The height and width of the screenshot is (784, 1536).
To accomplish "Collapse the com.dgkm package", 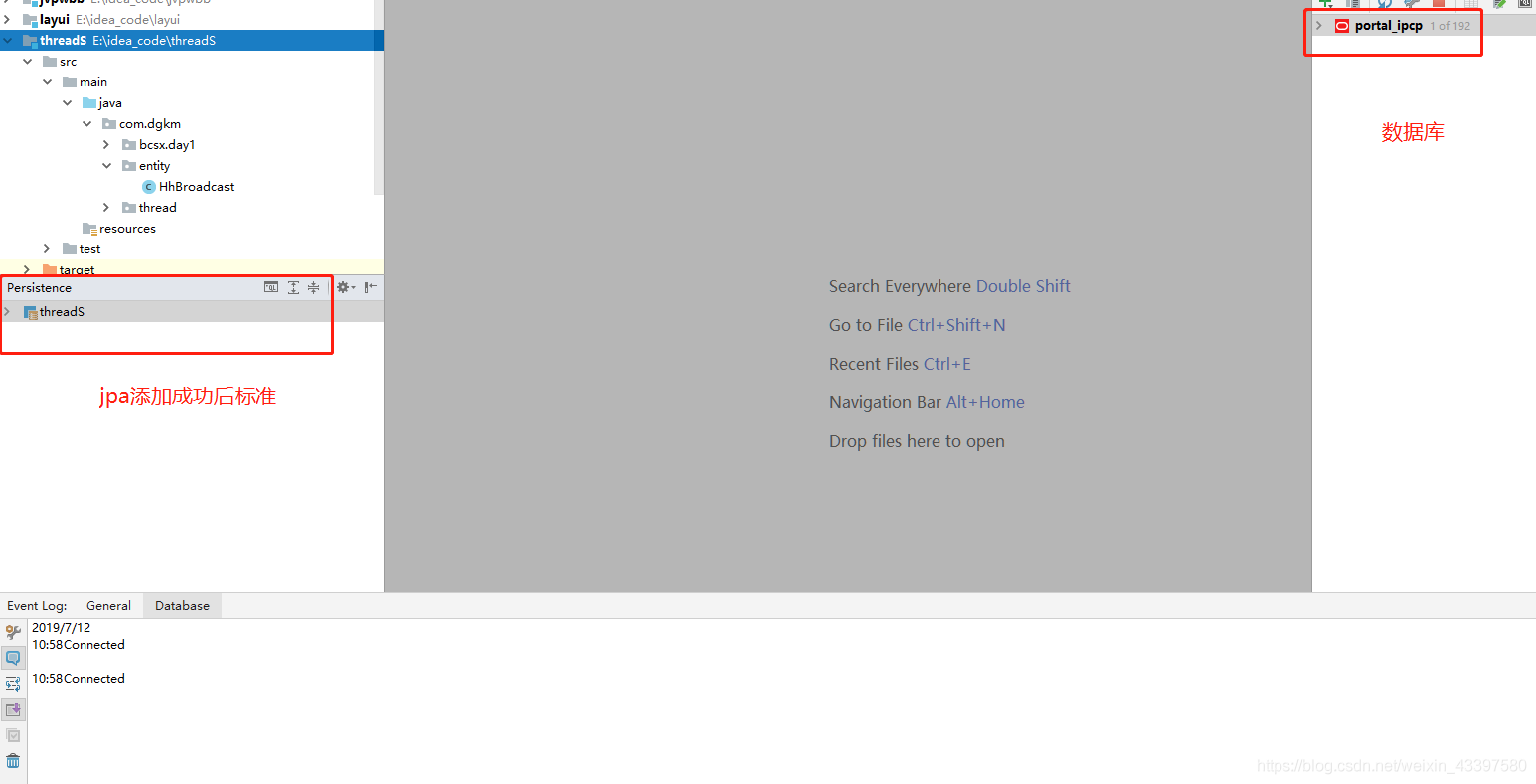I will pyautogui.click(x=87, y=124).
